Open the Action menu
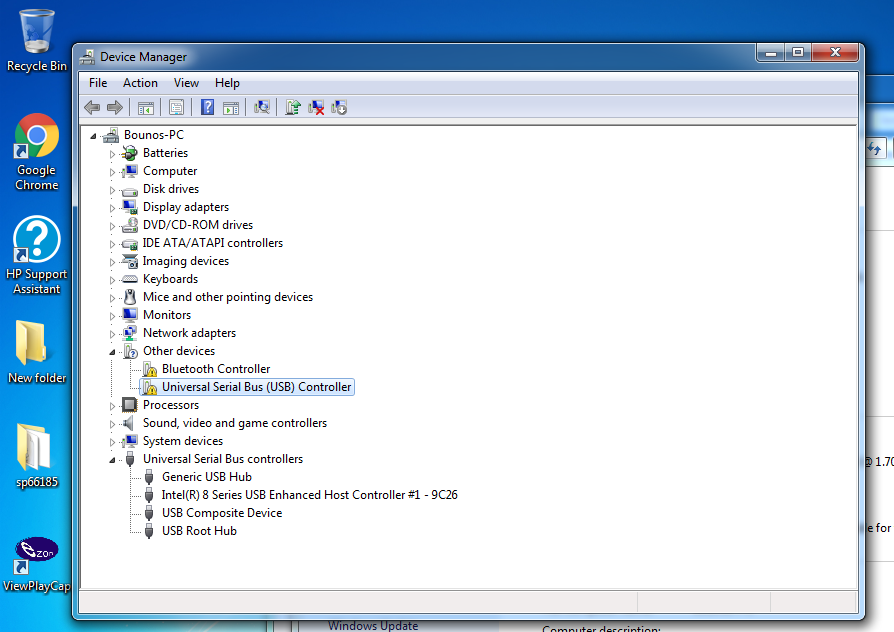 140,83
